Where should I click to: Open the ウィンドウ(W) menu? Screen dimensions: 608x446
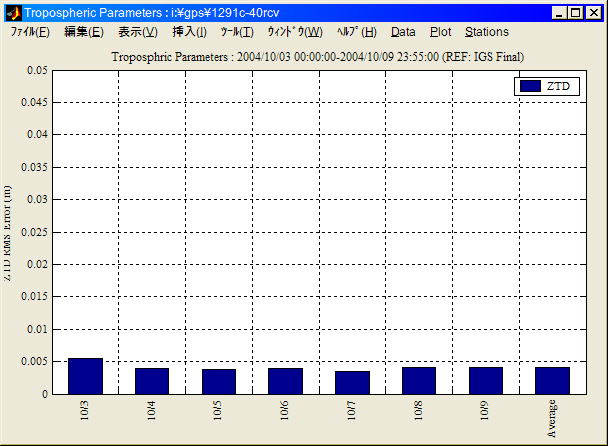click(x=294, y=32)
